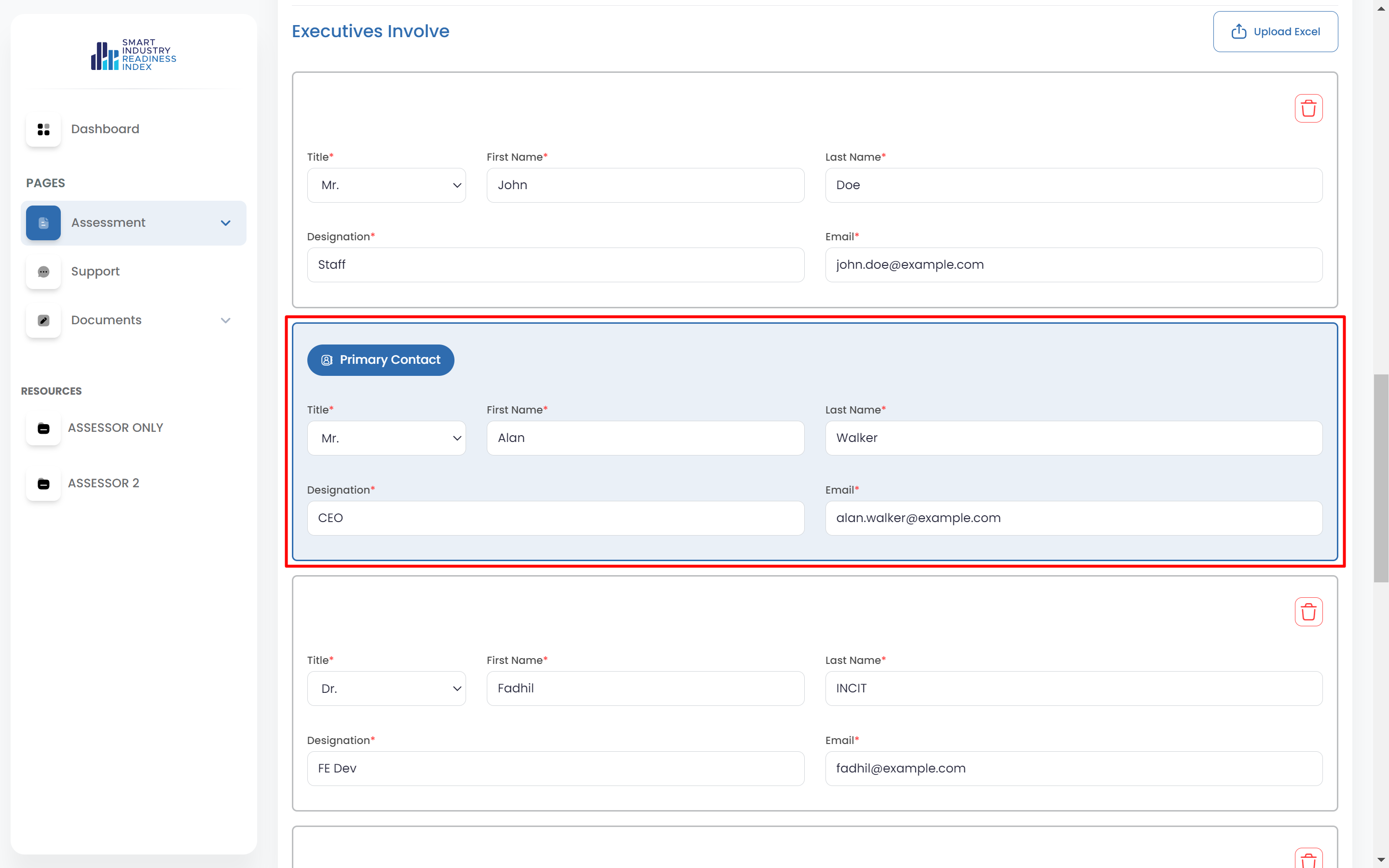Screen dimensions: 1389x868
Task: Open Title dropdown for Alan Walker
Action: point(386,439)
